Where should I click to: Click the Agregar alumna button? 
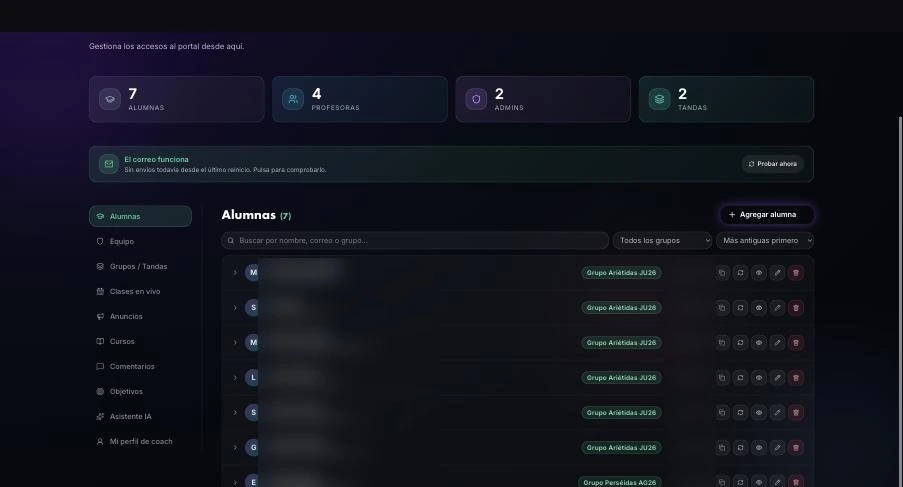click(x=767, y=215)
